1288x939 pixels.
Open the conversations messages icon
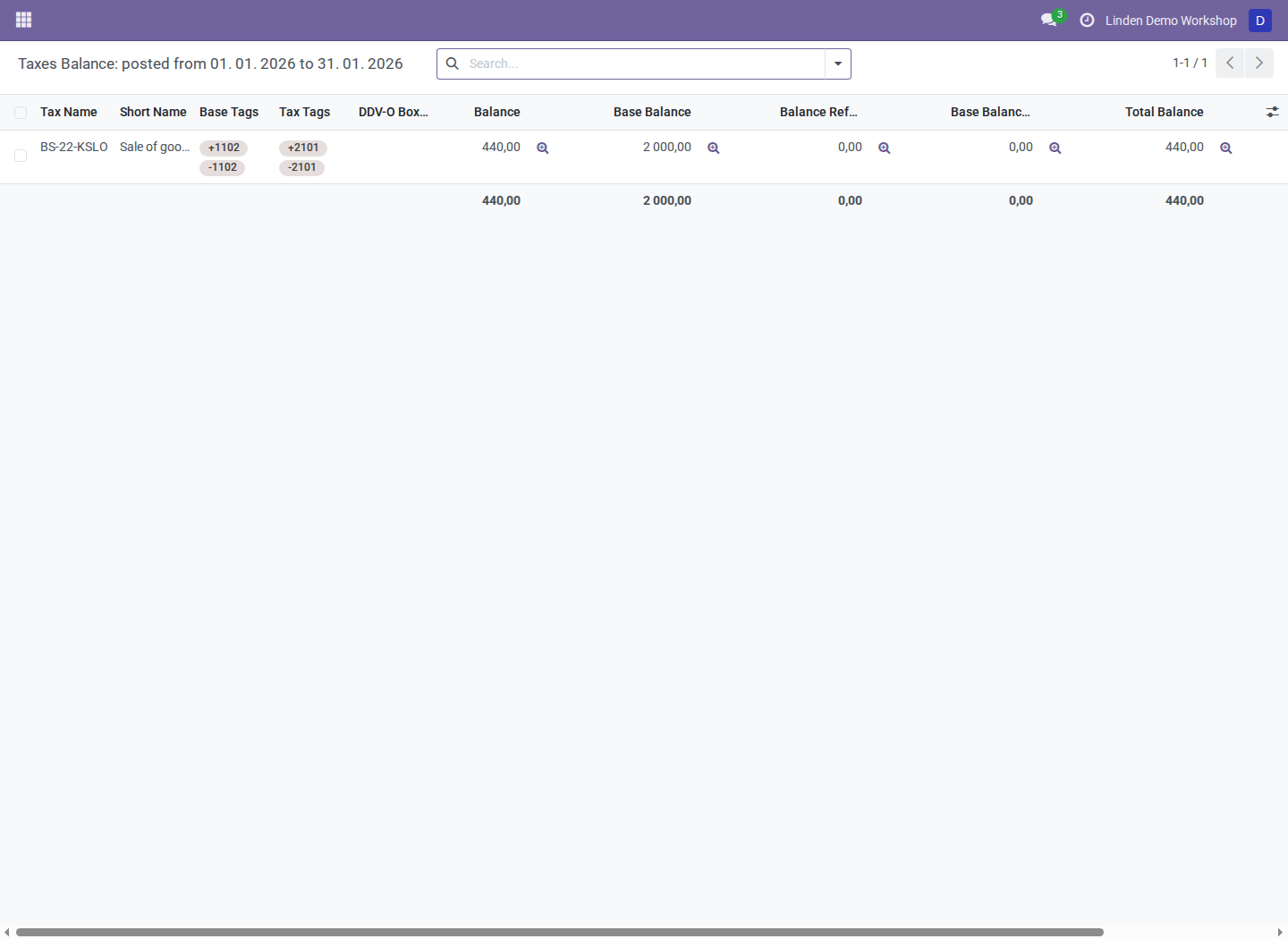pyautogui.click(x=1049, y=20)
